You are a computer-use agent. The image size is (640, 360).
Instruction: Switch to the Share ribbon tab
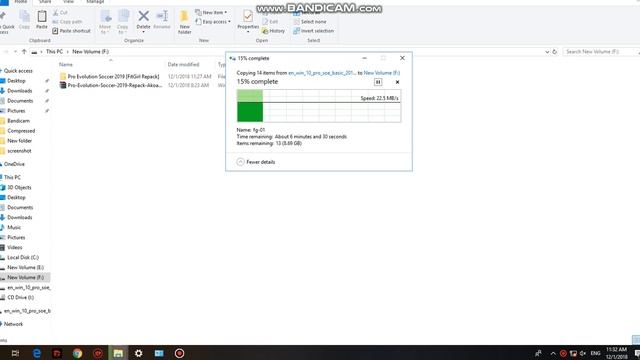pos(45,2)
